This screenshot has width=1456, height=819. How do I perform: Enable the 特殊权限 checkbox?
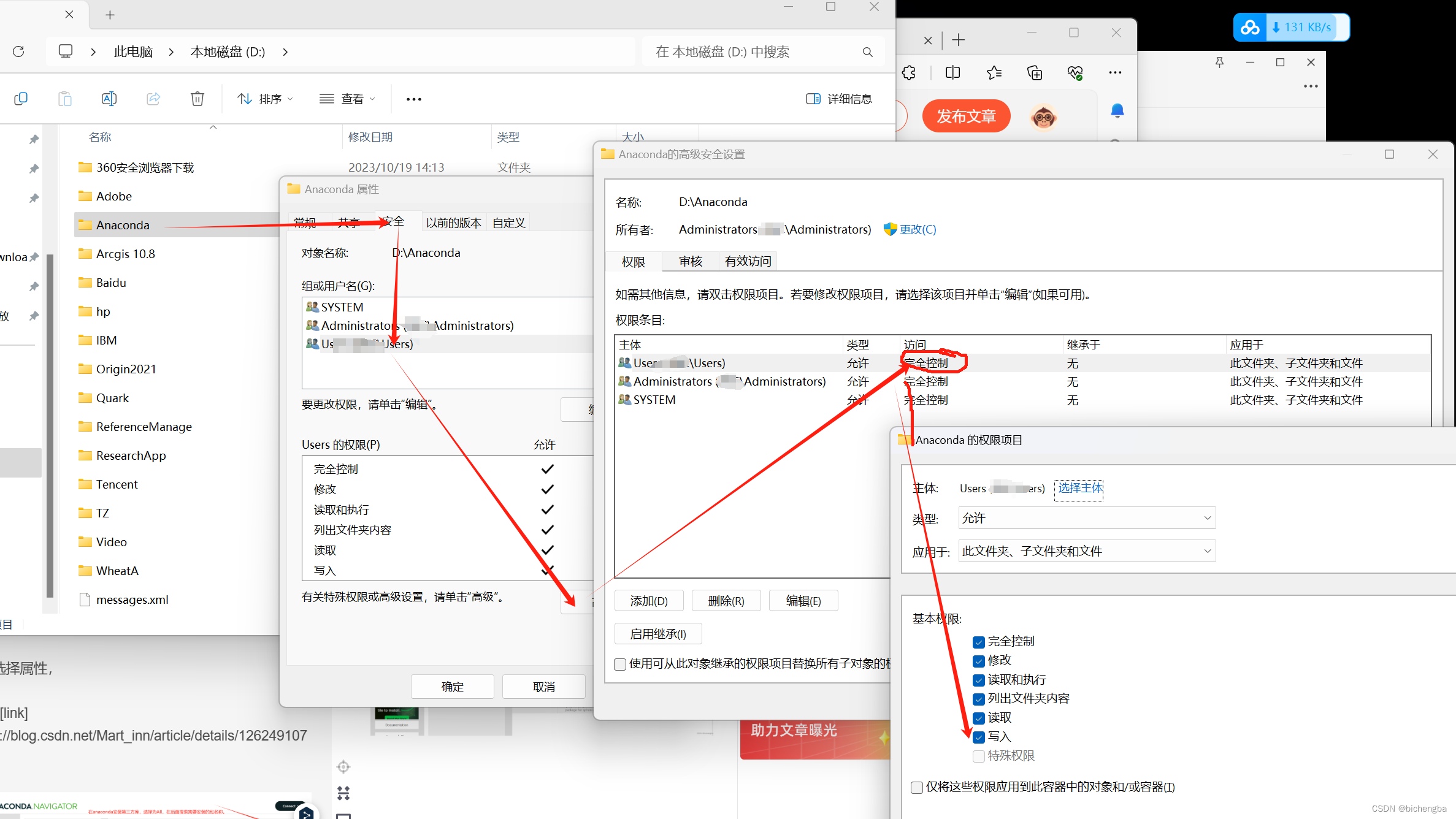(978, 756)
